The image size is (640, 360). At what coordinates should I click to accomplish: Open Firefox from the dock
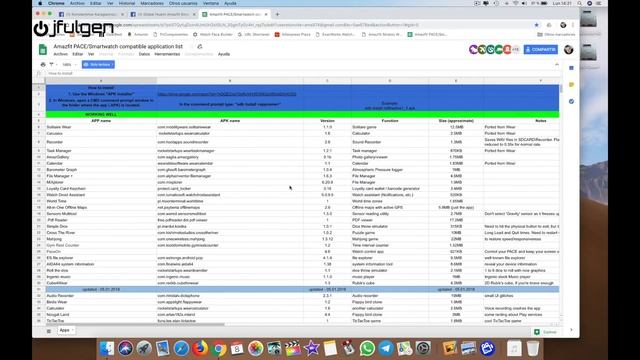coord(200,348)
